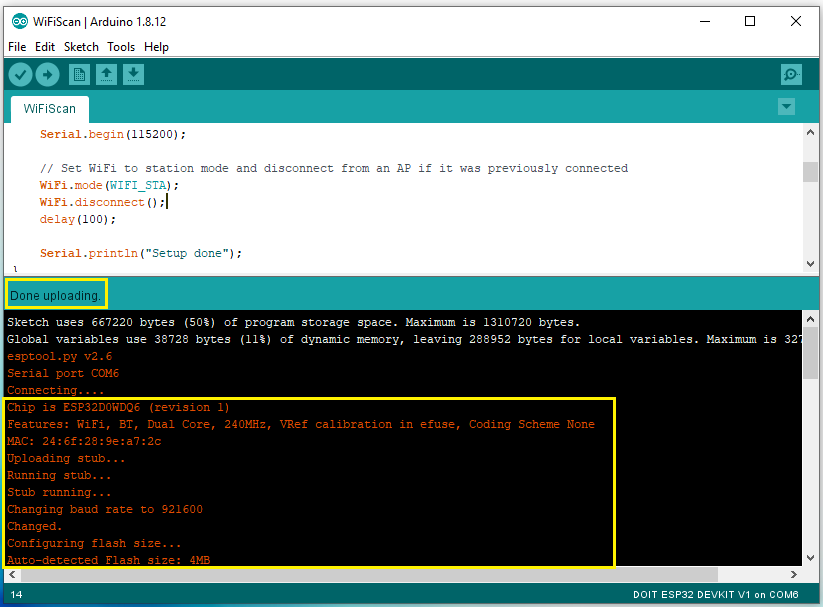This screenshot has height=607, width=823.
Task: Click the Verify sketch checkmark button
Action: (x=20, y=75)
